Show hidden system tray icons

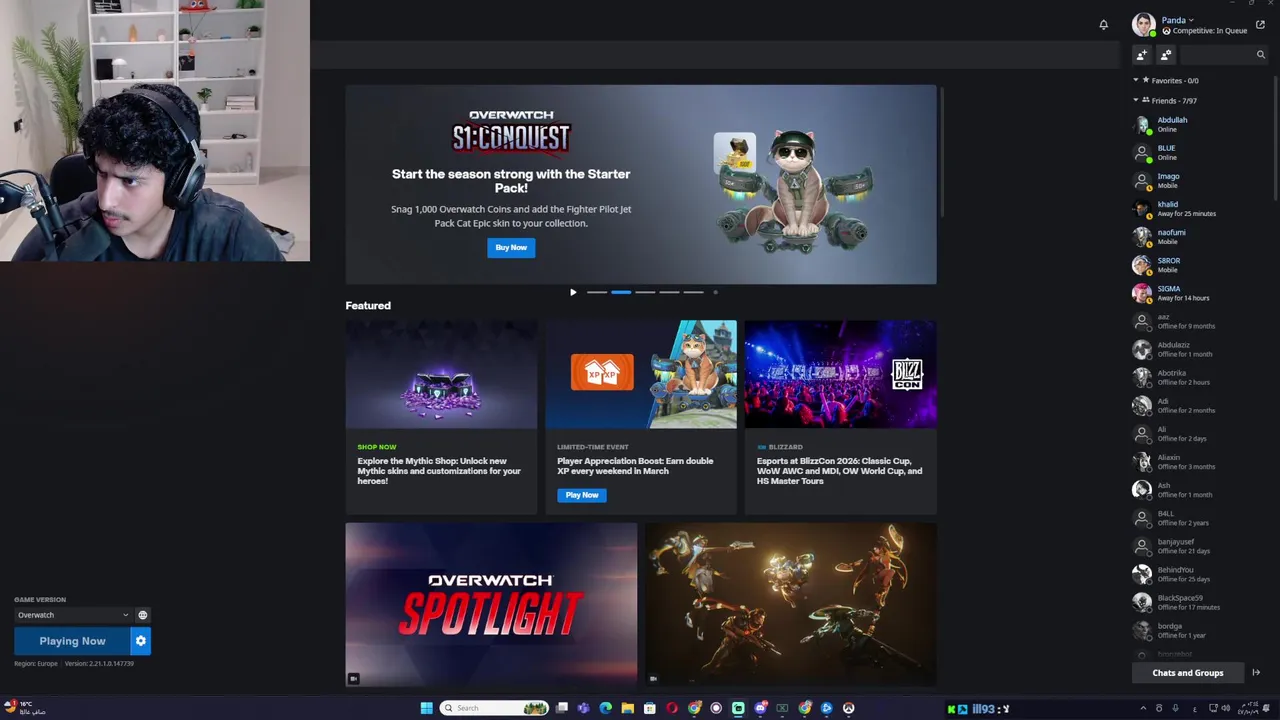(1143, 708)
